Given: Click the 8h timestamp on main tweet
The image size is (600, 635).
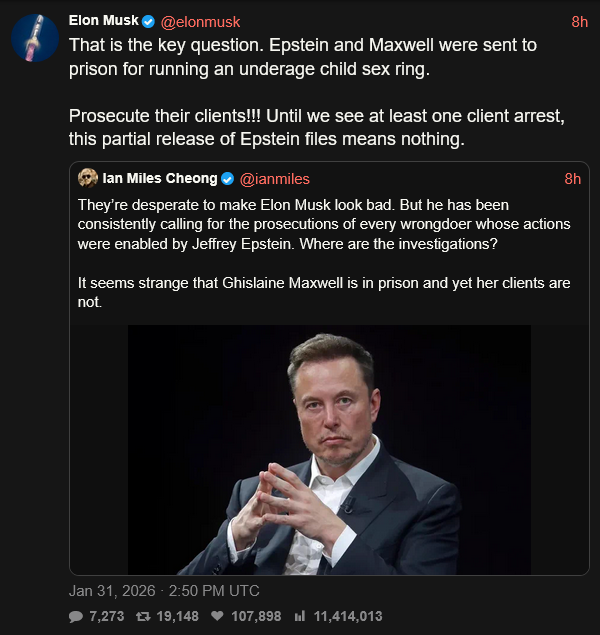Looking at the screenshot, I should [579, 21].
